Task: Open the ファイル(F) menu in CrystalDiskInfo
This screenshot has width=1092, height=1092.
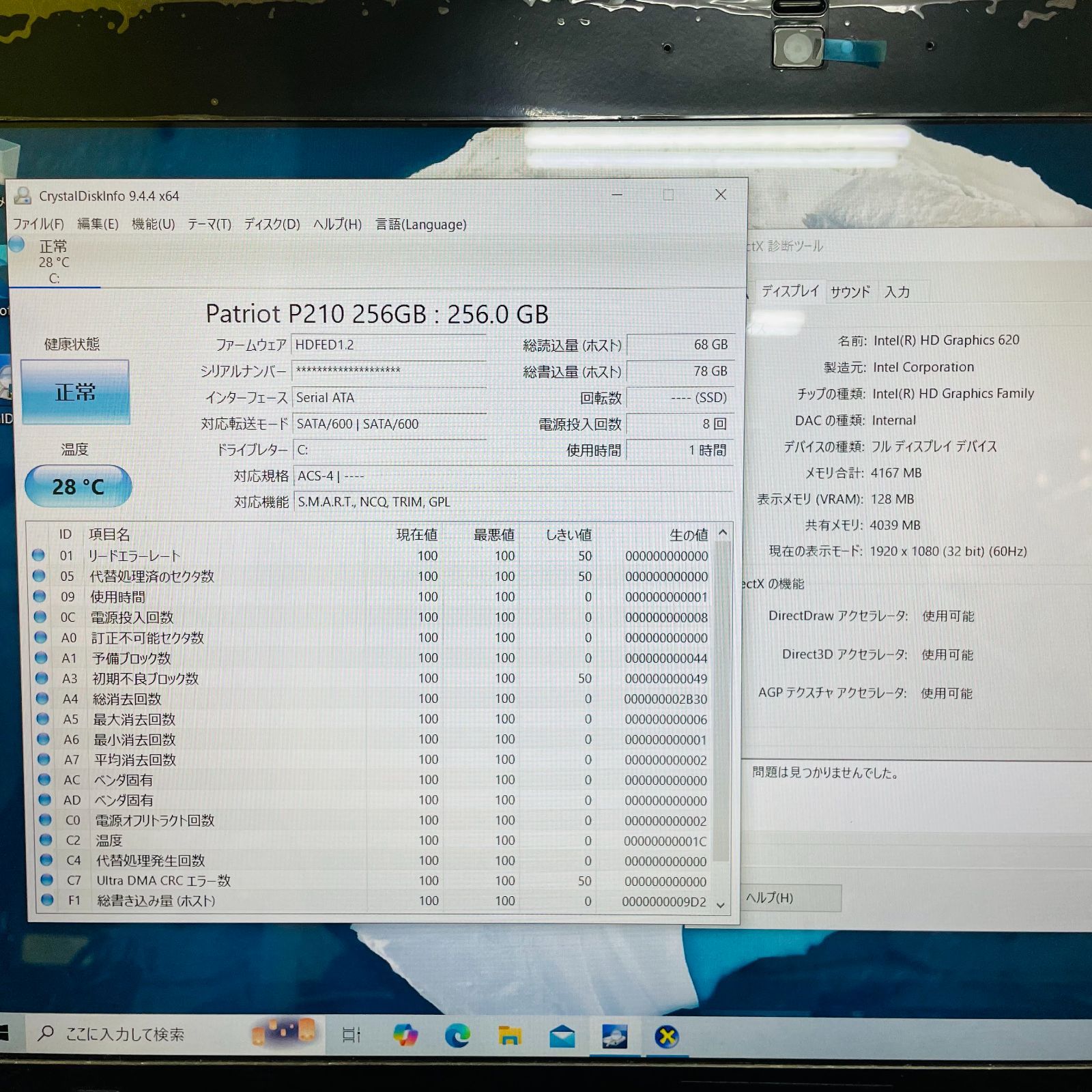Action: pyautogui.click(x=38, y=224)
